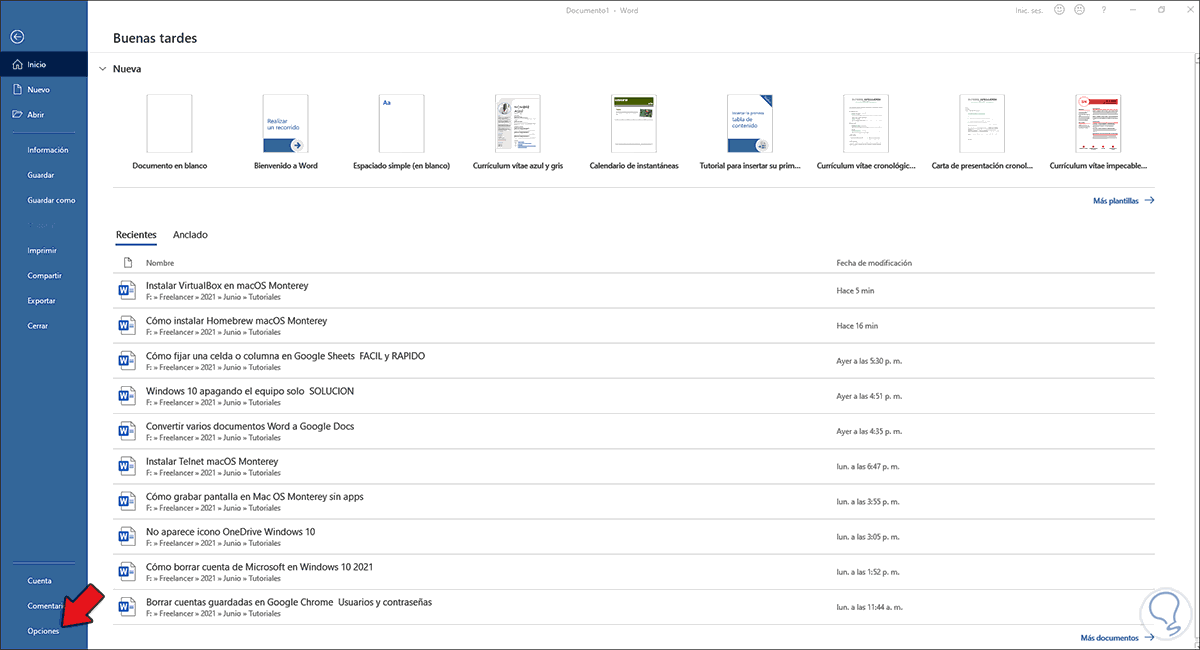Open Borrar cuentas guardadas en Google Chrome

[634, 607]
